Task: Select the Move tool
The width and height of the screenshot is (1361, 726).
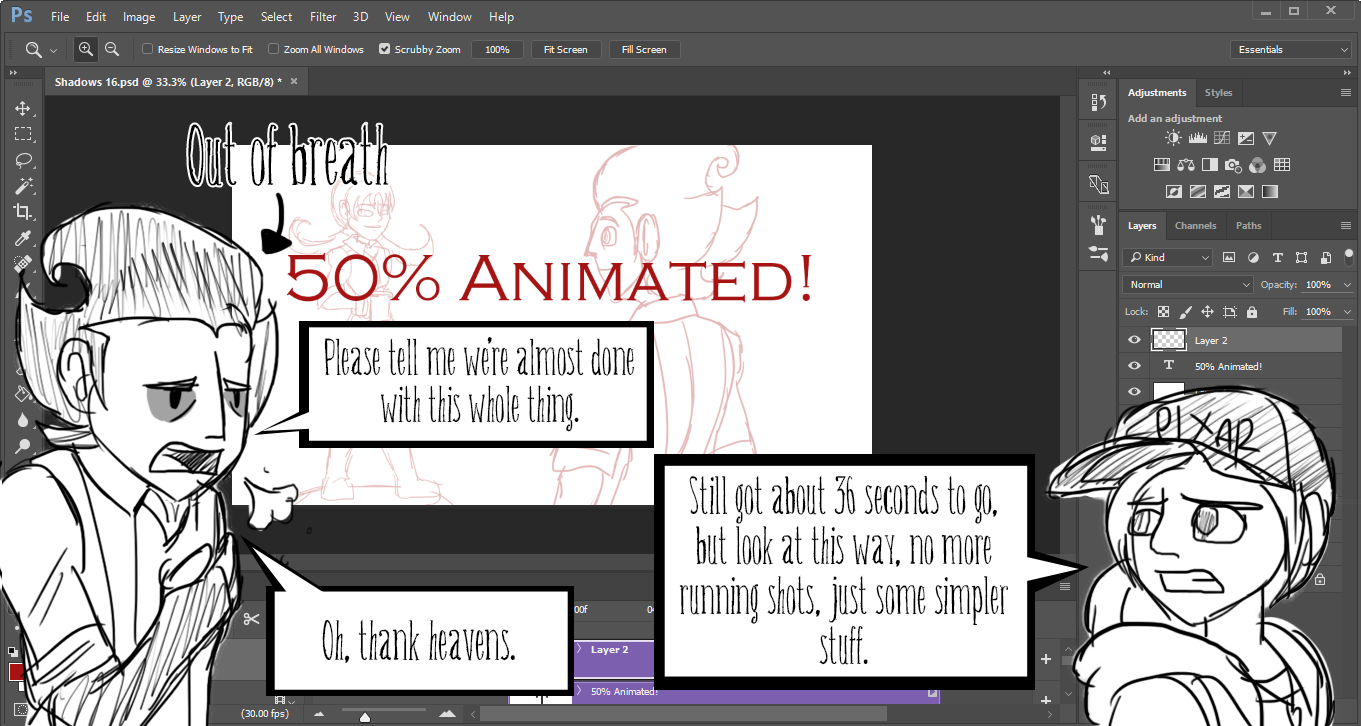Action: (22, 108)
